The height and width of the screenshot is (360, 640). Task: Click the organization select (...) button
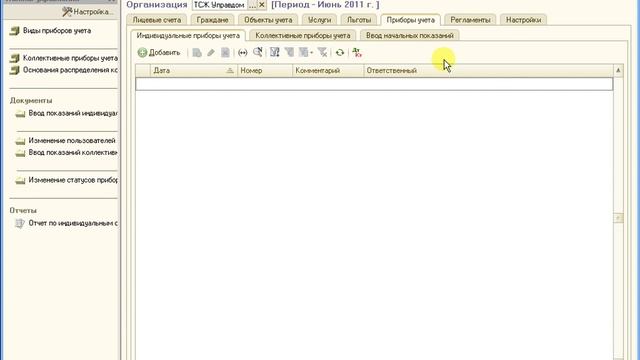pyautogui.click(x=253, y=5)
